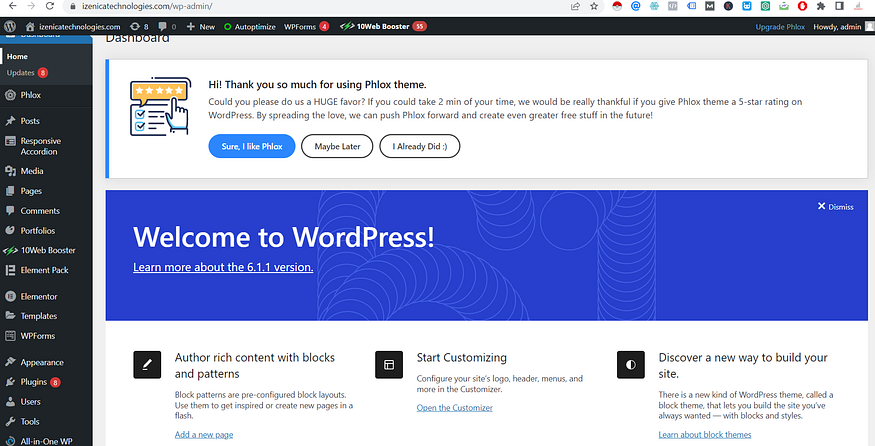The width and height of the screenshot is (875, 446).
Task: Click the half-circle icon beside Discover a new way
Action: coord(631,365)
